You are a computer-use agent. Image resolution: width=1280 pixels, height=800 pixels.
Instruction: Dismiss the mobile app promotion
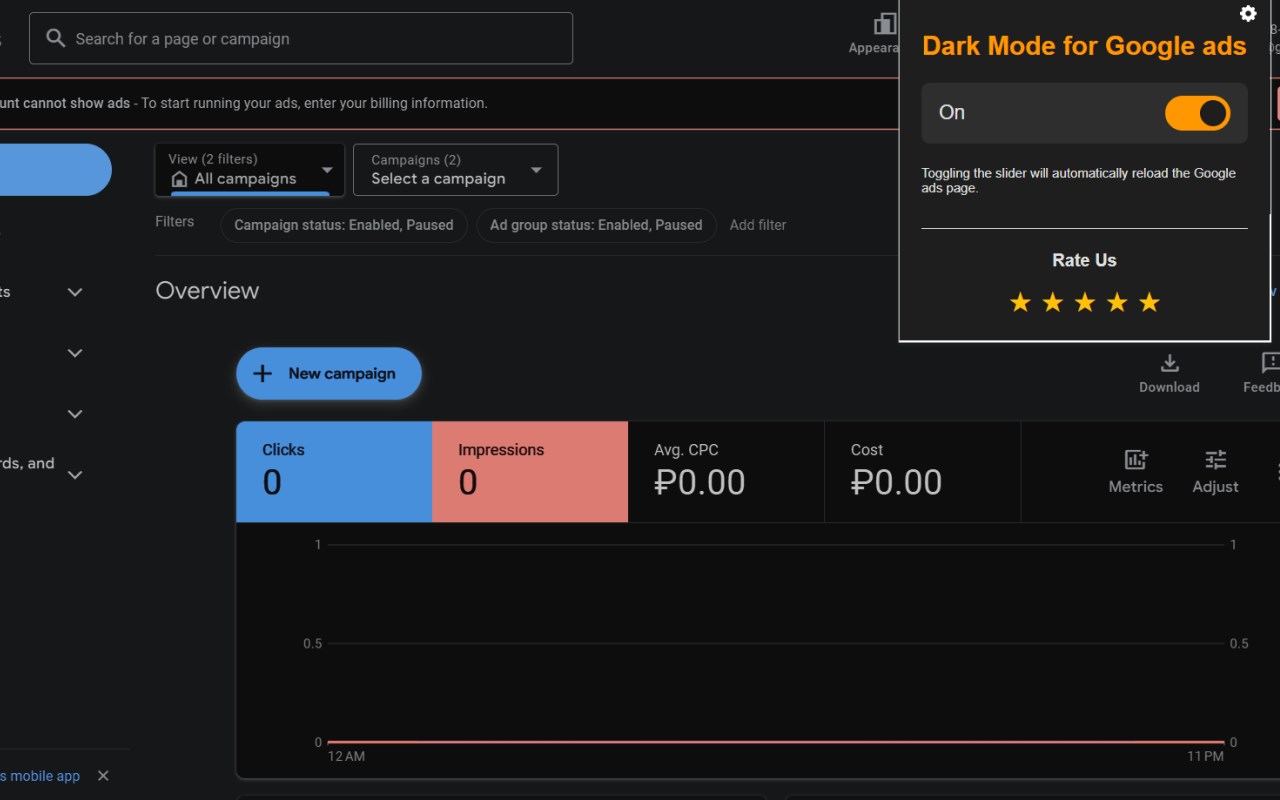(103, 776)
